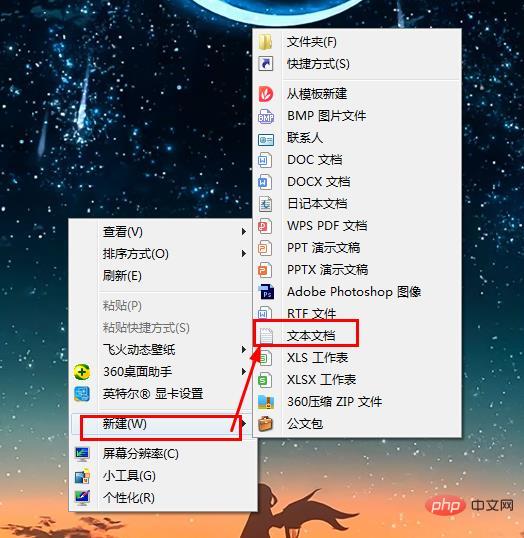Click the shortcut arrow icon beside 快捷方式(S)

click(x=265, y=64)
